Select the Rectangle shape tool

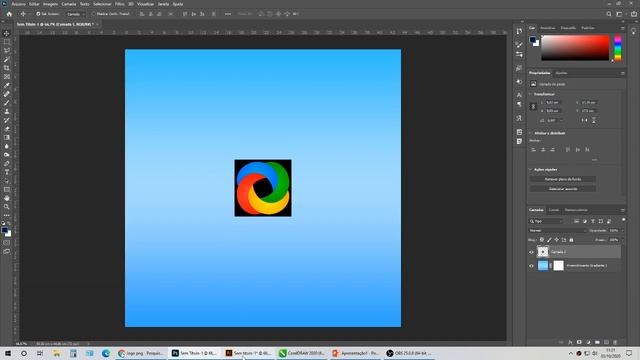tap(7, 190)
